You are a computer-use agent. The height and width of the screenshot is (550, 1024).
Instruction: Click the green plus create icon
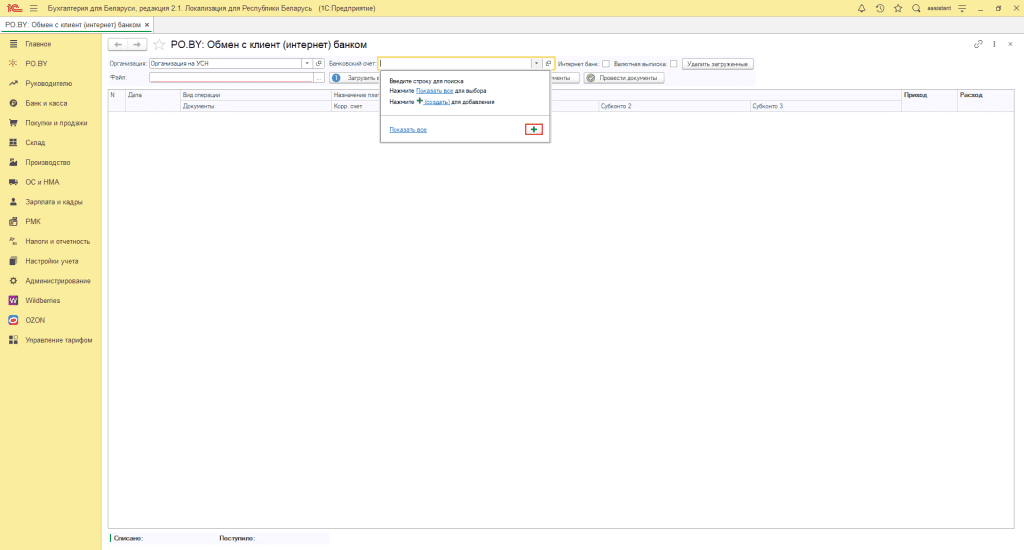pyautogui.click(x=534, y=130)
